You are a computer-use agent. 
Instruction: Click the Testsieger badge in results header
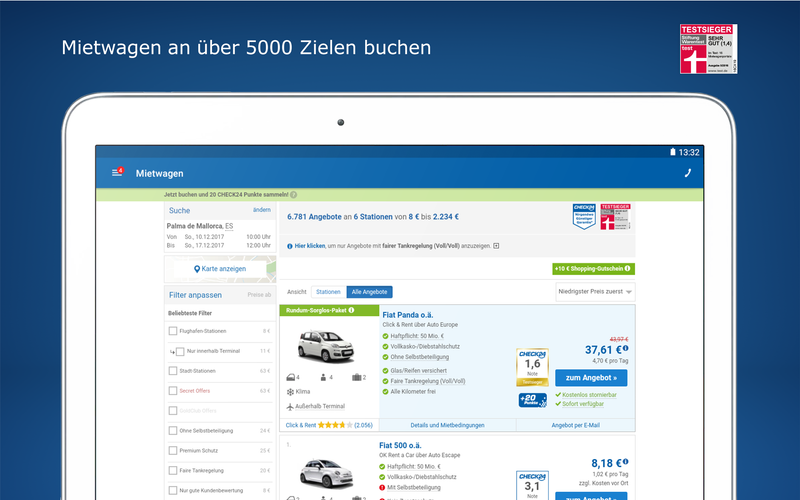[615, 216]
